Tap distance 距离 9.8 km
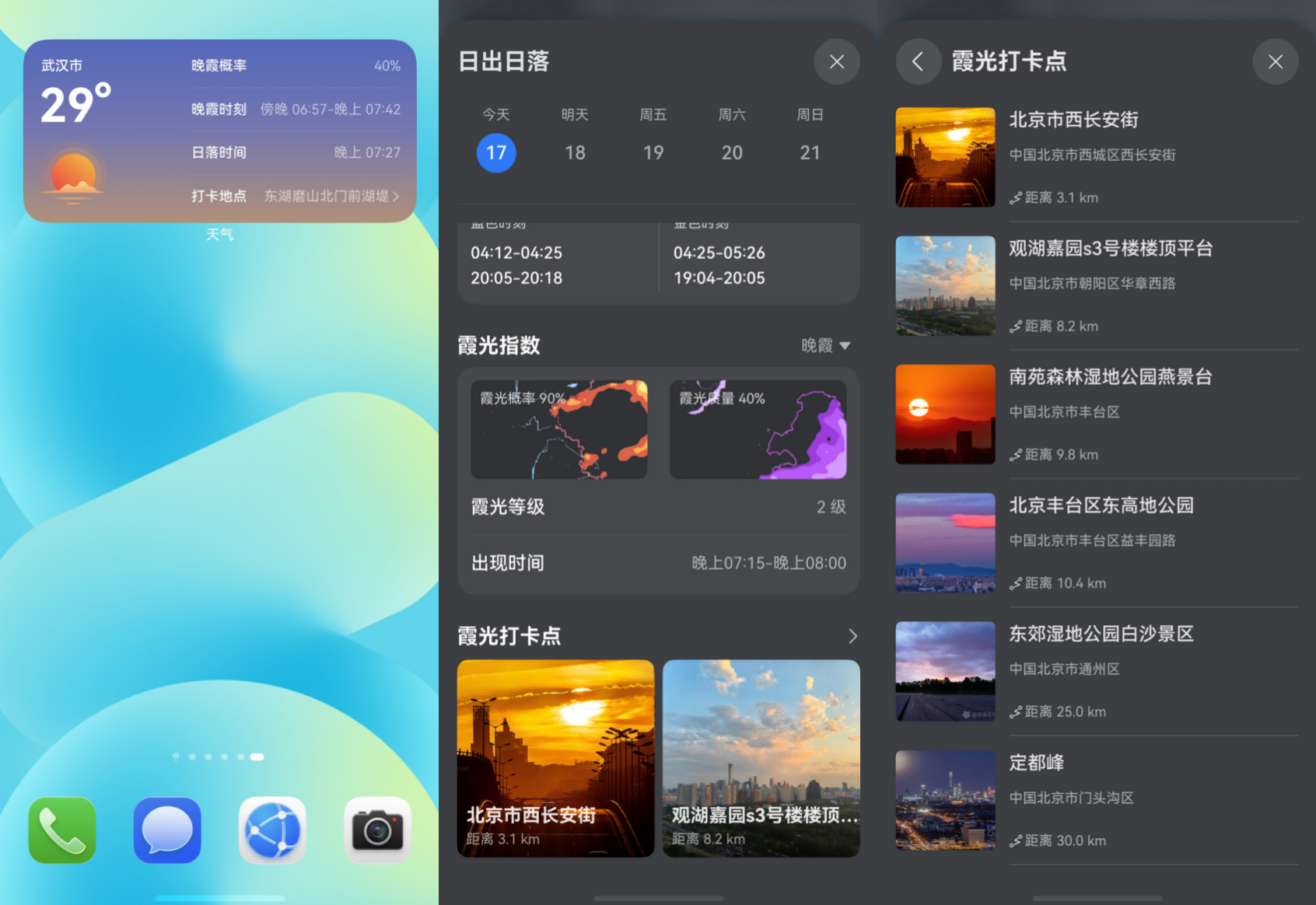The image size is (1316, 905). click(x=1054, y=455)
